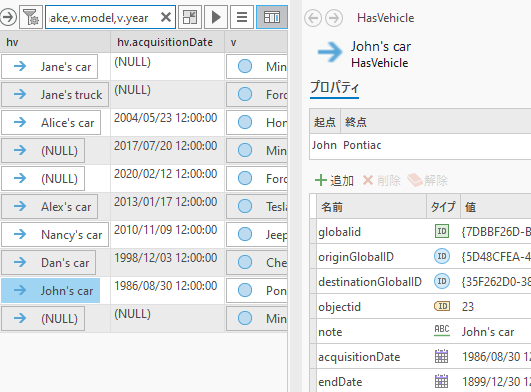Image resolution: width=531 pixels, height=392 pixels.
Task: Select the Jane's truck relationship cell
Action: [55, 94]
